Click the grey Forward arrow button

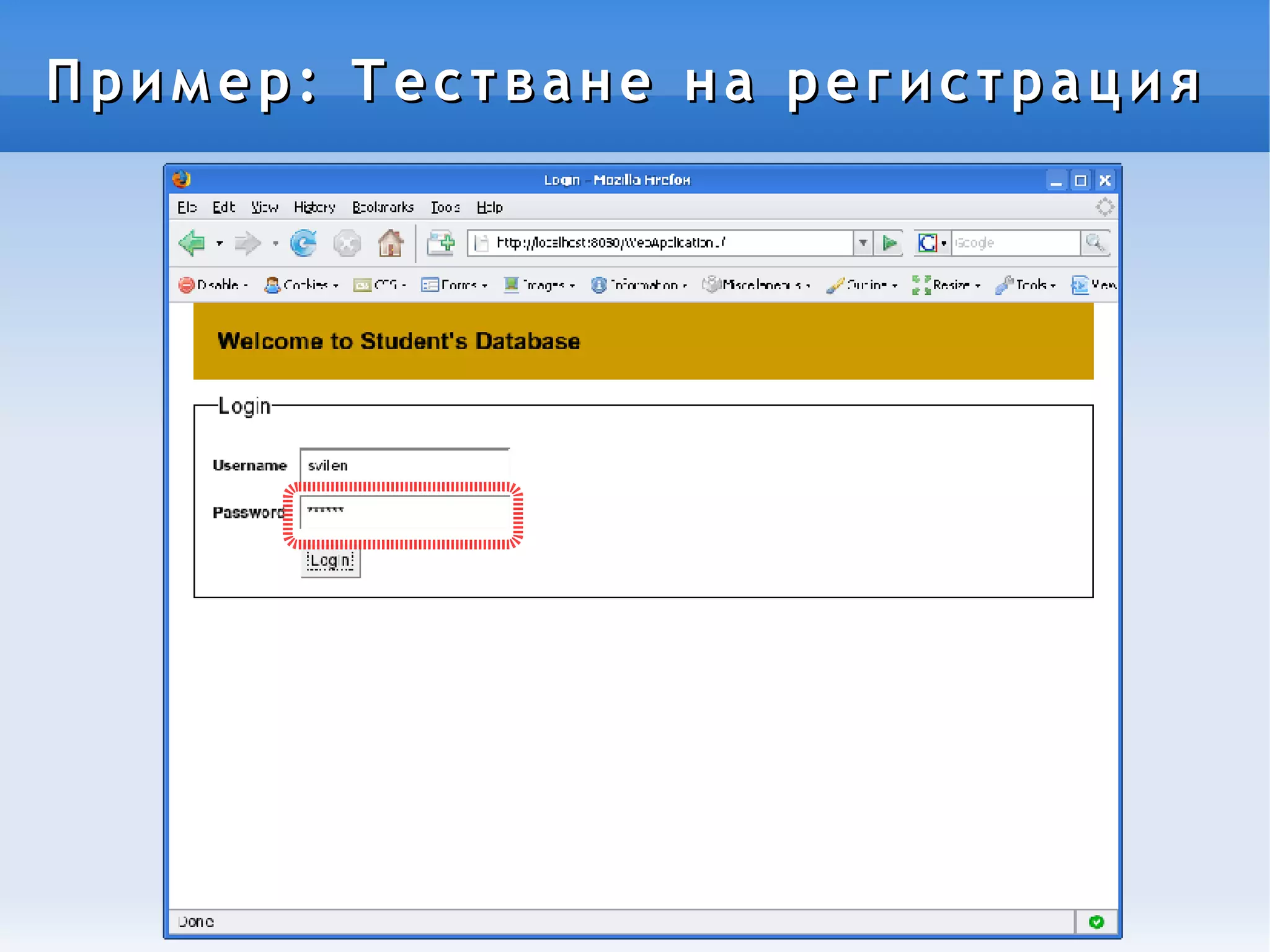click(x=247, y=243)
